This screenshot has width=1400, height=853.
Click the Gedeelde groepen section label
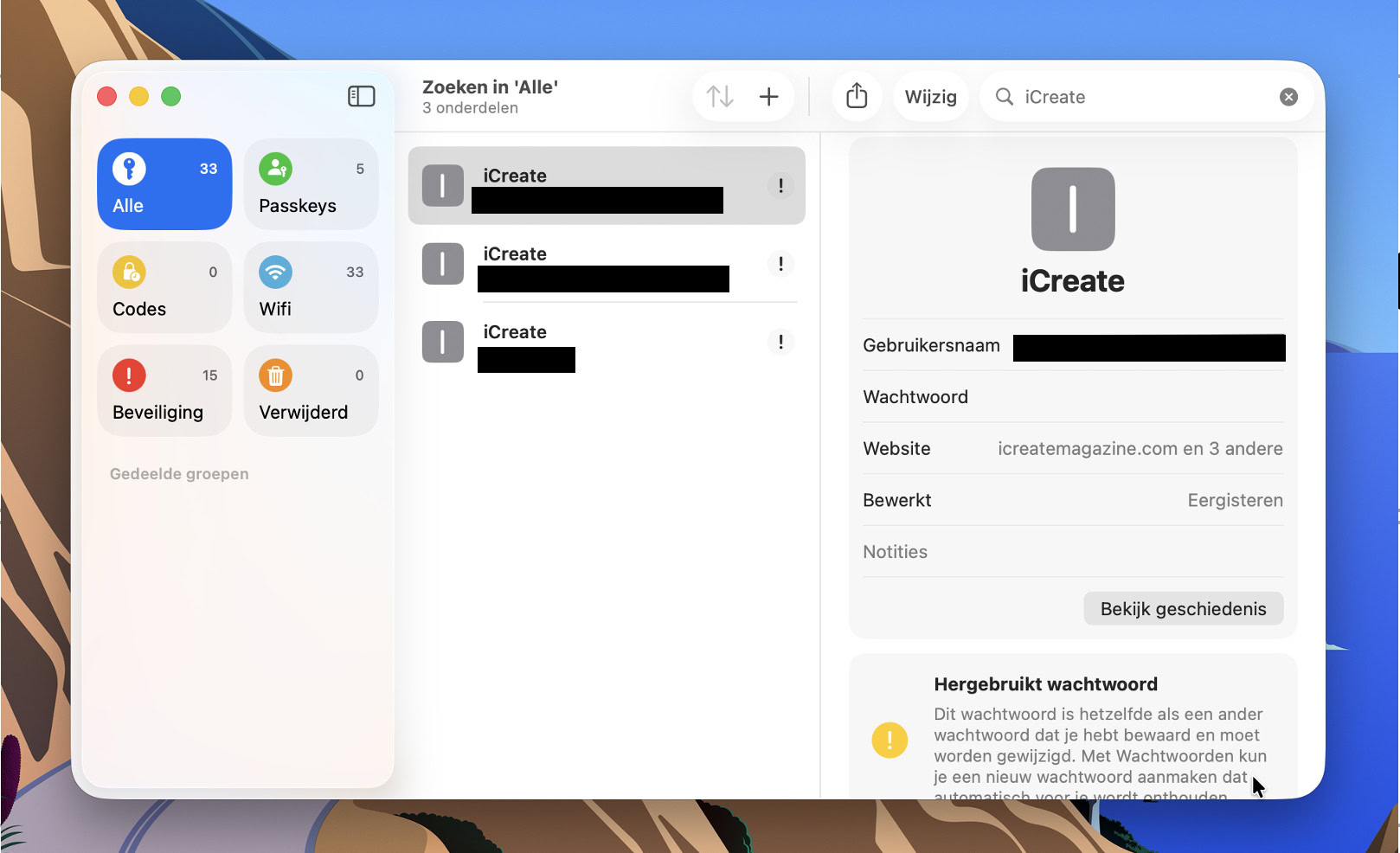(x=179, y=474)
